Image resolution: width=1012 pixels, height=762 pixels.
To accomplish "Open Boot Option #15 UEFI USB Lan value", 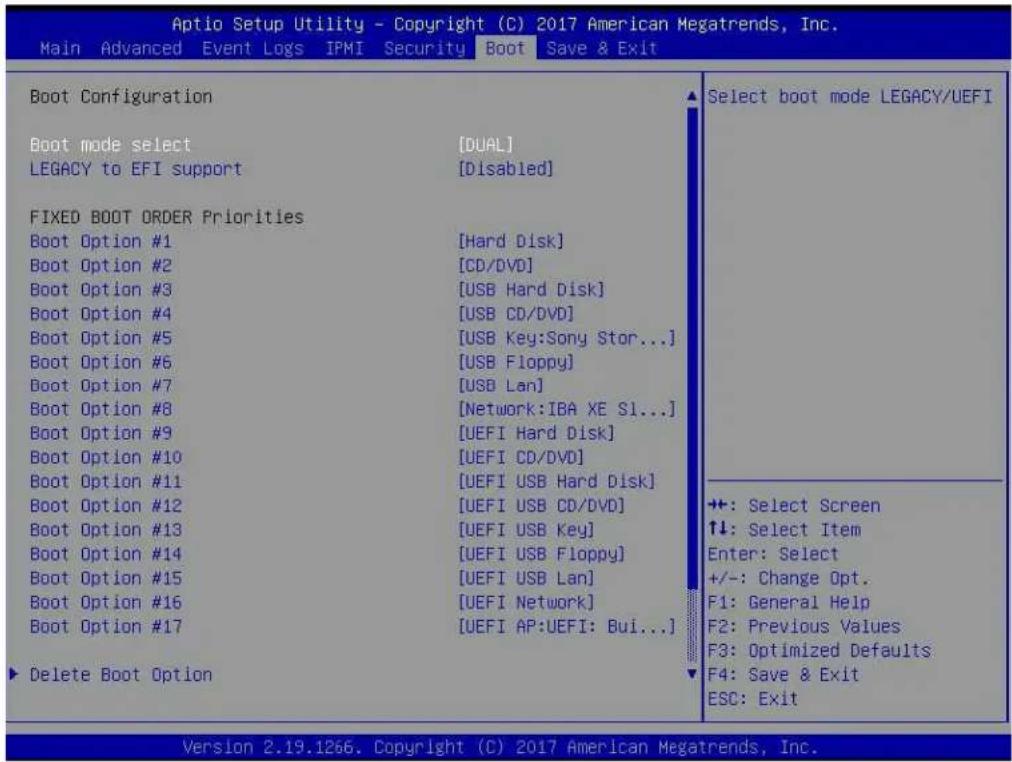I will point(526,579).
